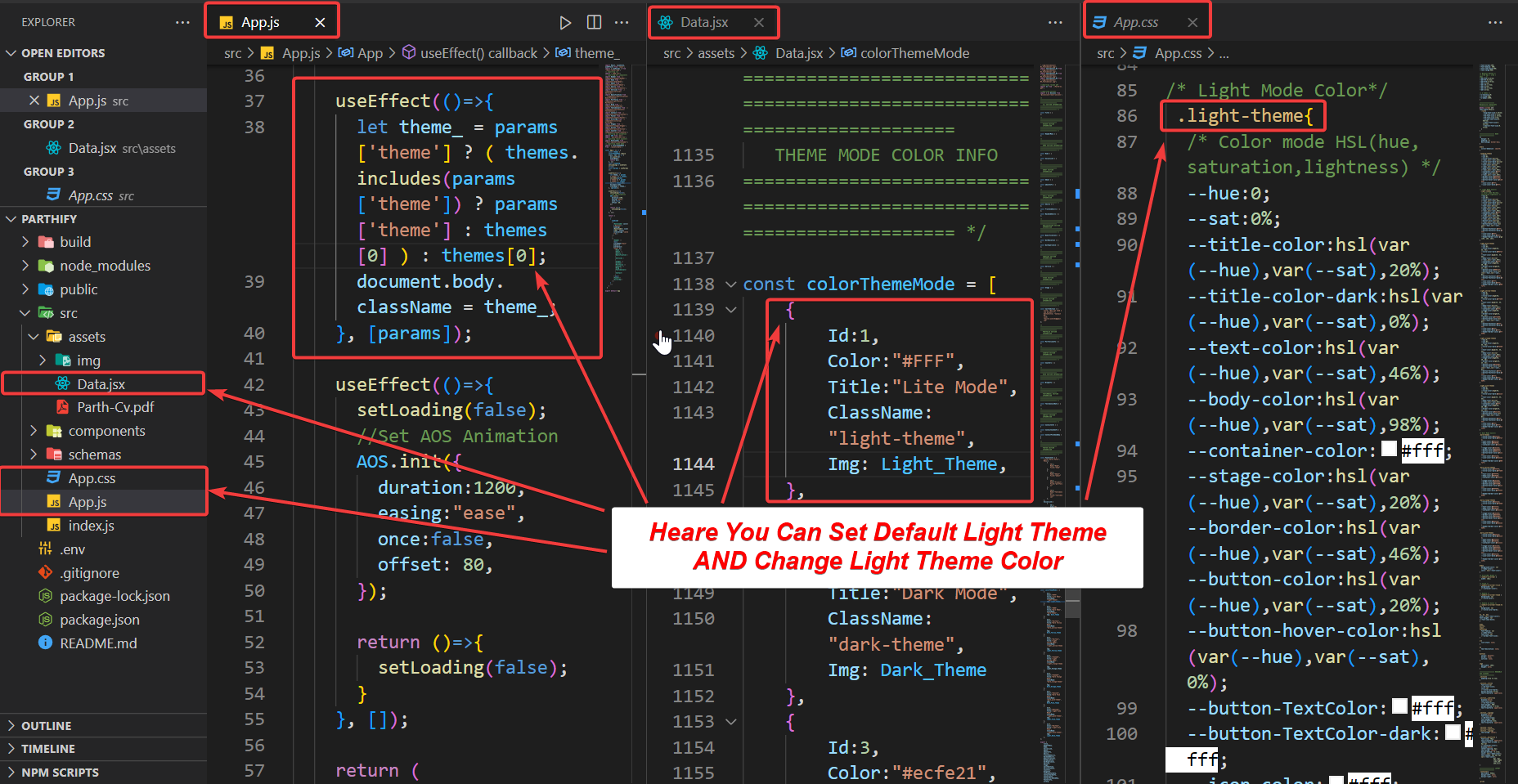Fold the colorThemeMode array at line 1138
1518x784 pixels.
tap(730, 284)
